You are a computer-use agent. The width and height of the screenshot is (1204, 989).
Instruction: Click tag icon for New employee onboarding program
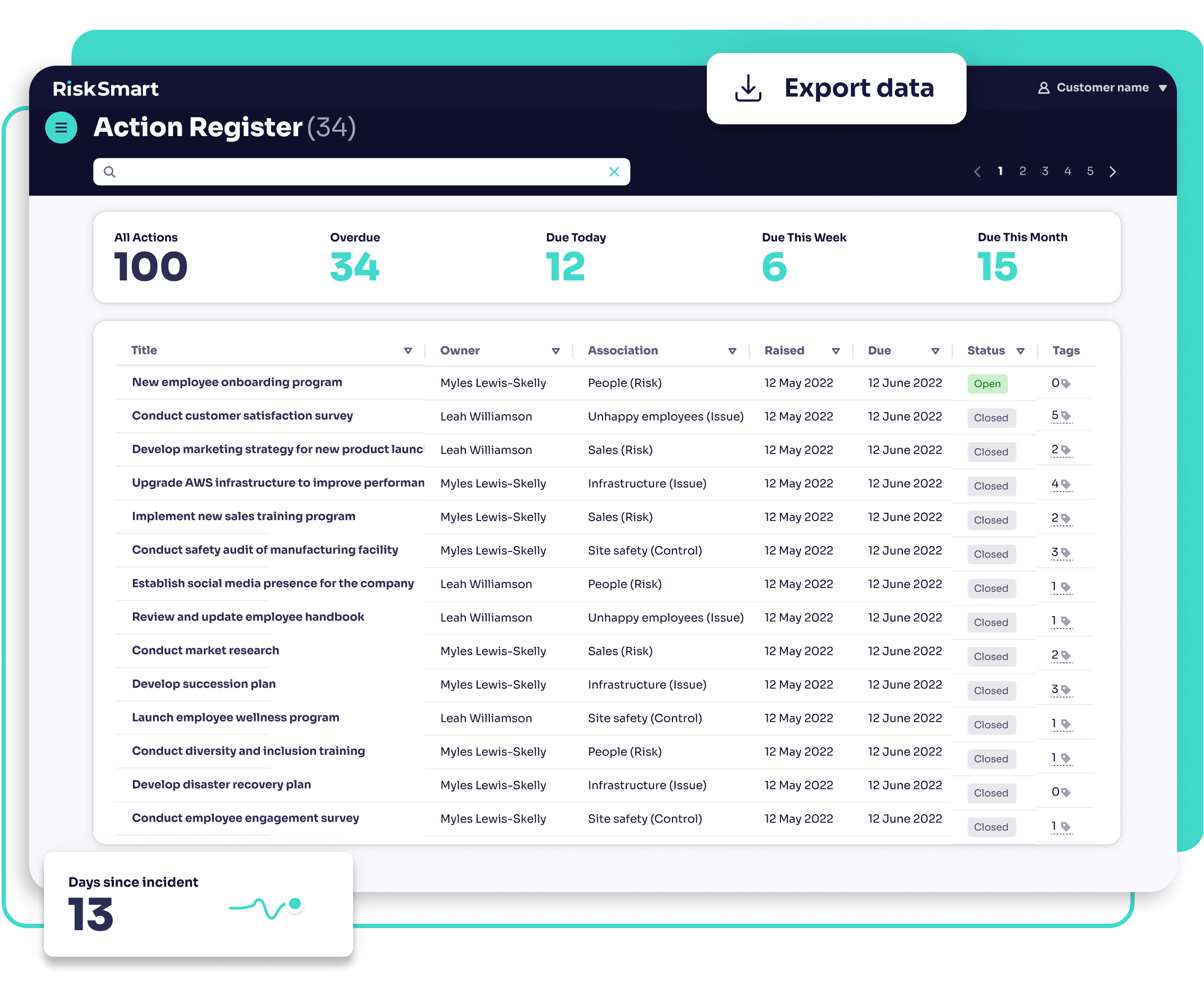(x=1066, y=384)
